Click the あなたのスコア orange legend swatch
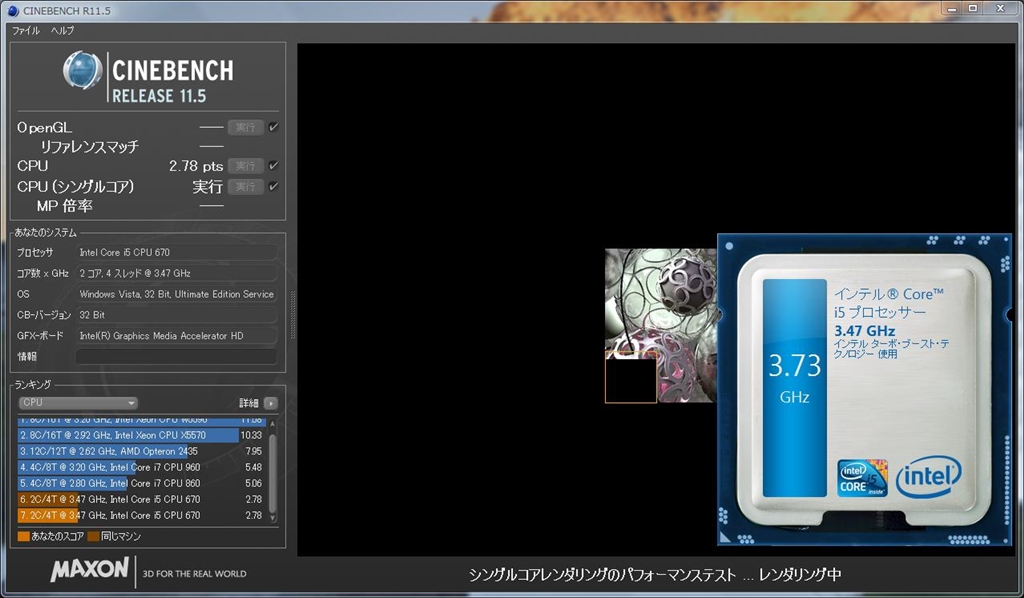The width and height of the screenshot is (1024, 598). tap(24, 537)
